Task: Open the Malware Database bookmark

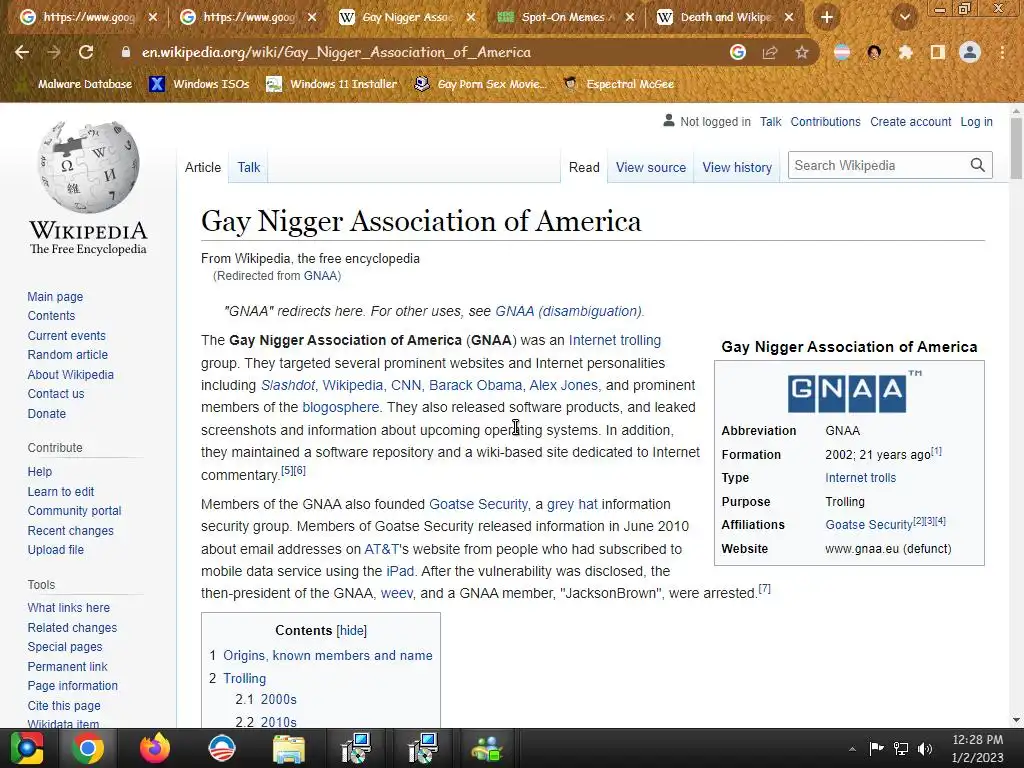Action: 76,84
